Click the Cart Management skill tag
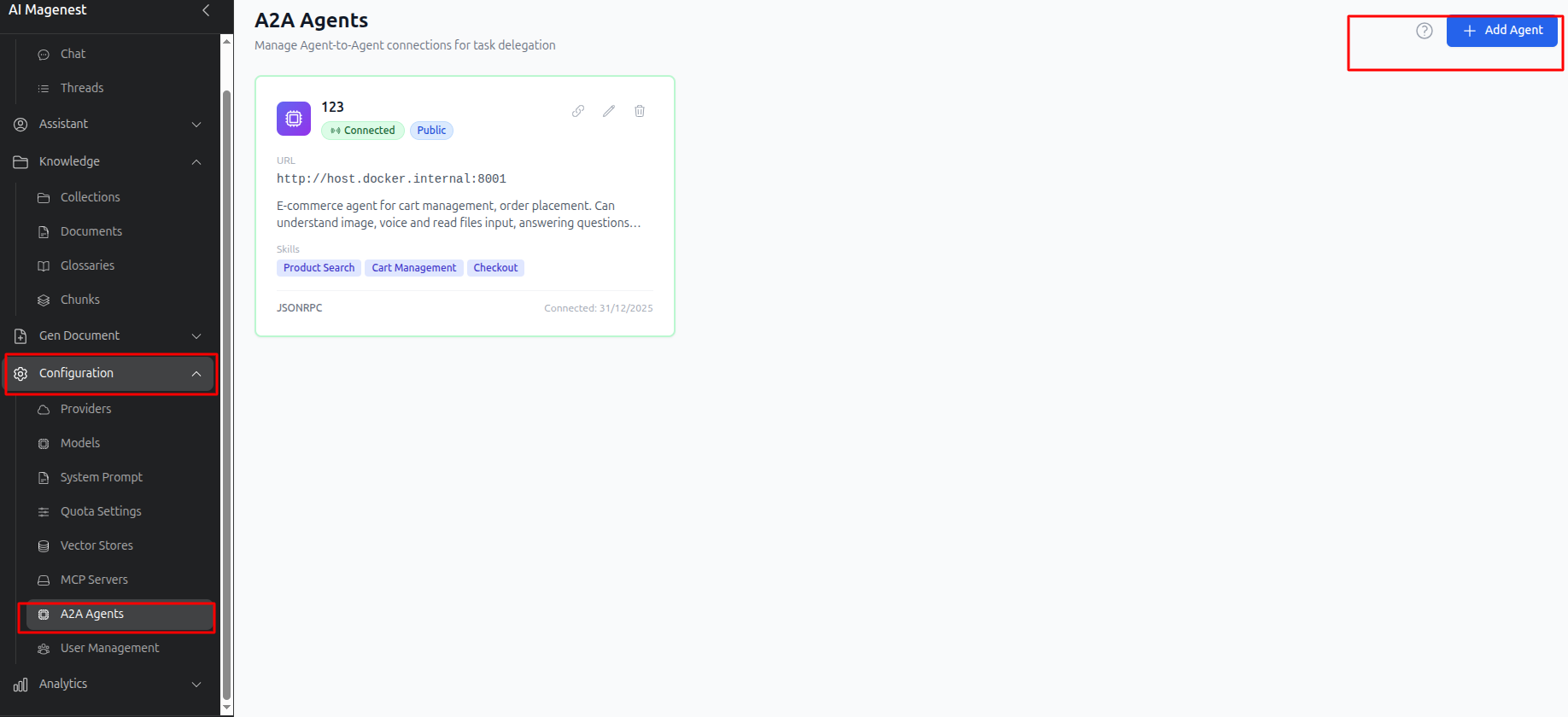The height and width of the screenshot is (717, 1568). coord(414,268)
